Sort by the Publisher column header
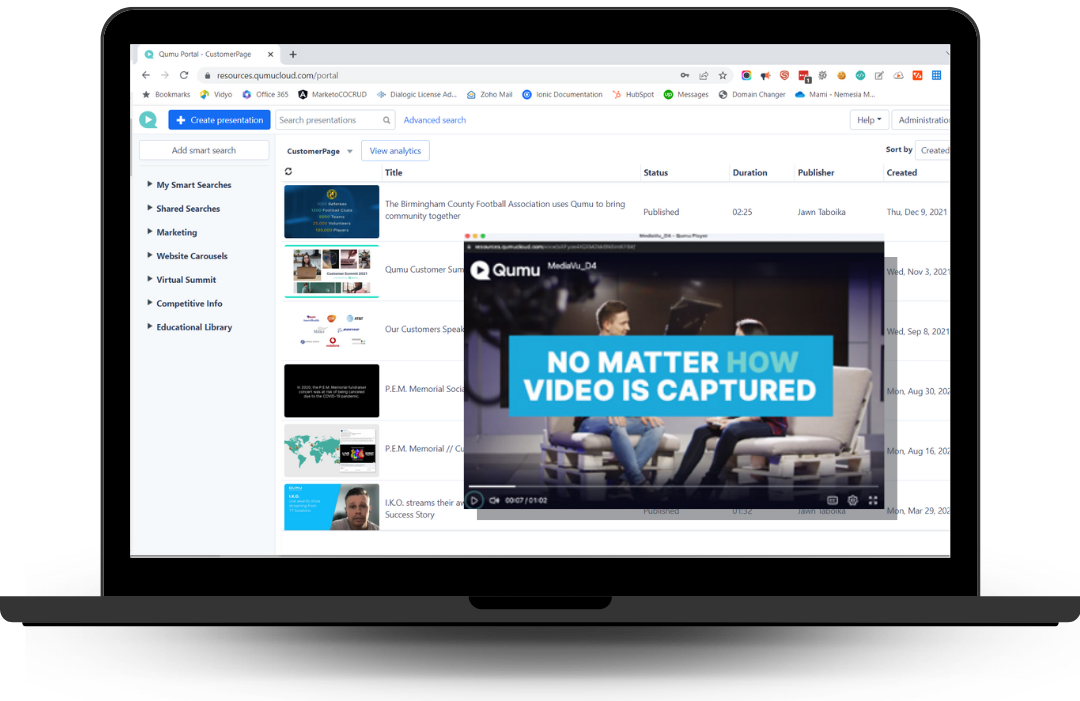The width and height of the screenshot is (1080, 701). pos(816,173)
